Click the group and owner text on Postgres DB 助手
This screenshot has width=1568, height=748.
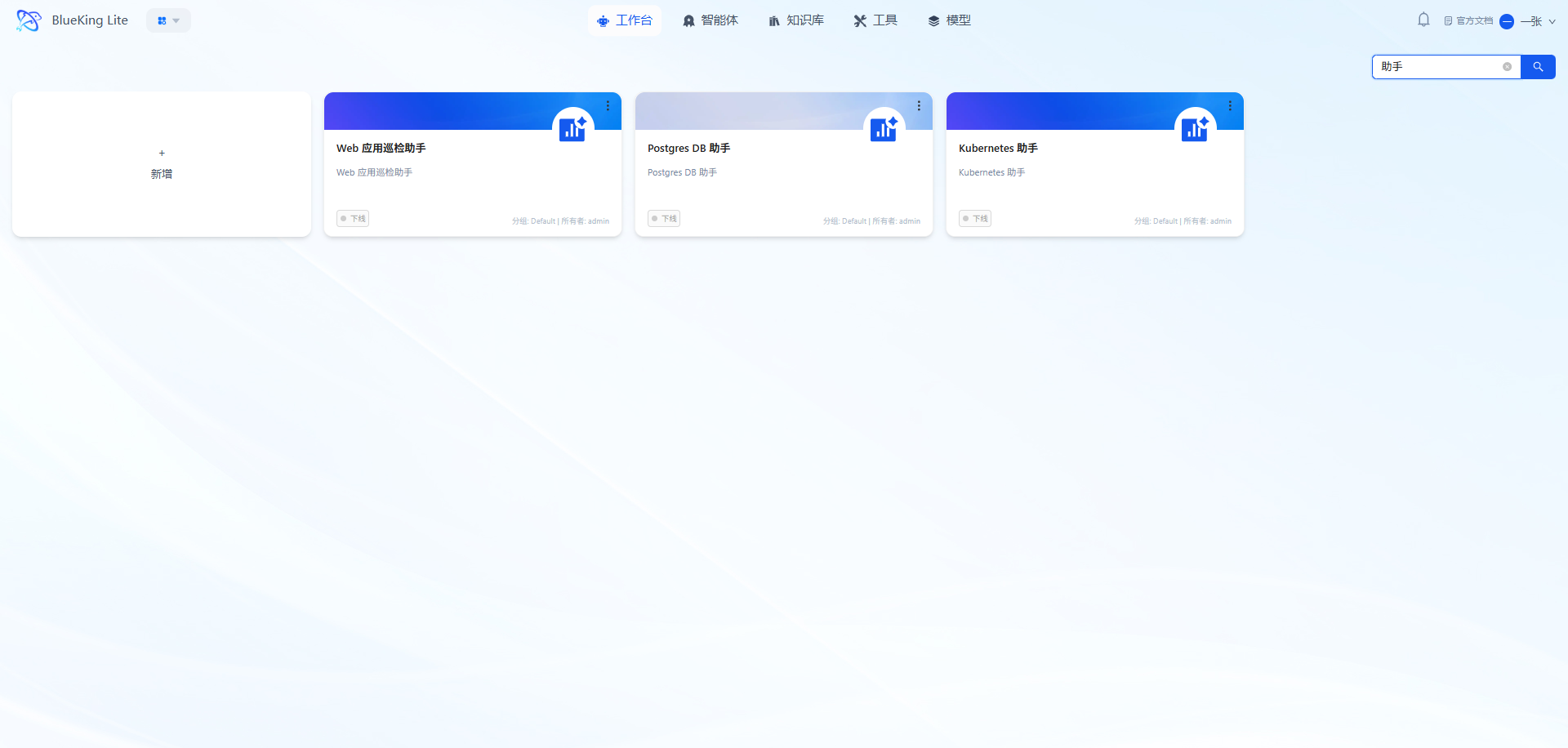871,221
